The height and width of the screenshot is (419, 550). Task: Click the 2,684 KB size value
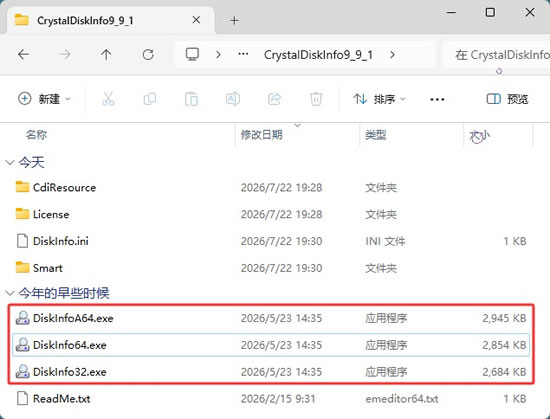(504, 372)
